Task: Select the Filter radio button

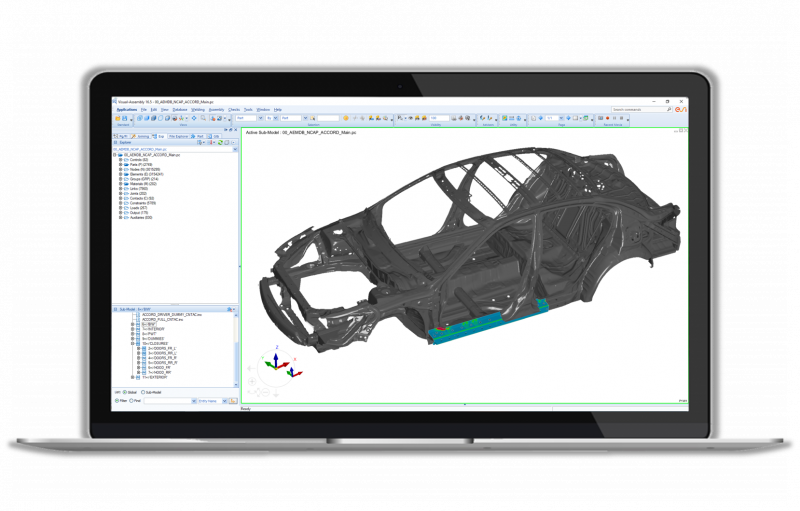Action: click(117, 401)
